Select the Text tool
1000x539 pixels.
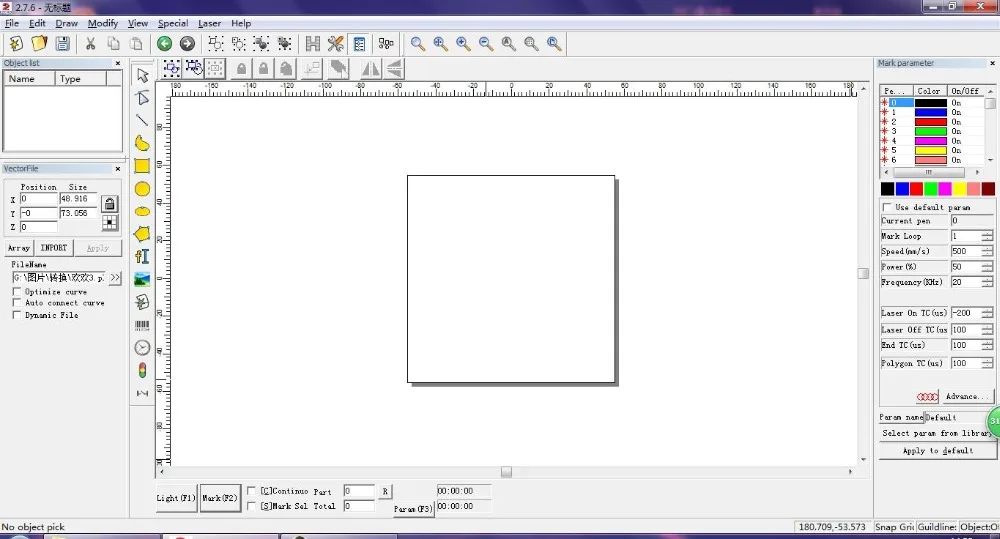coord(142,256)
